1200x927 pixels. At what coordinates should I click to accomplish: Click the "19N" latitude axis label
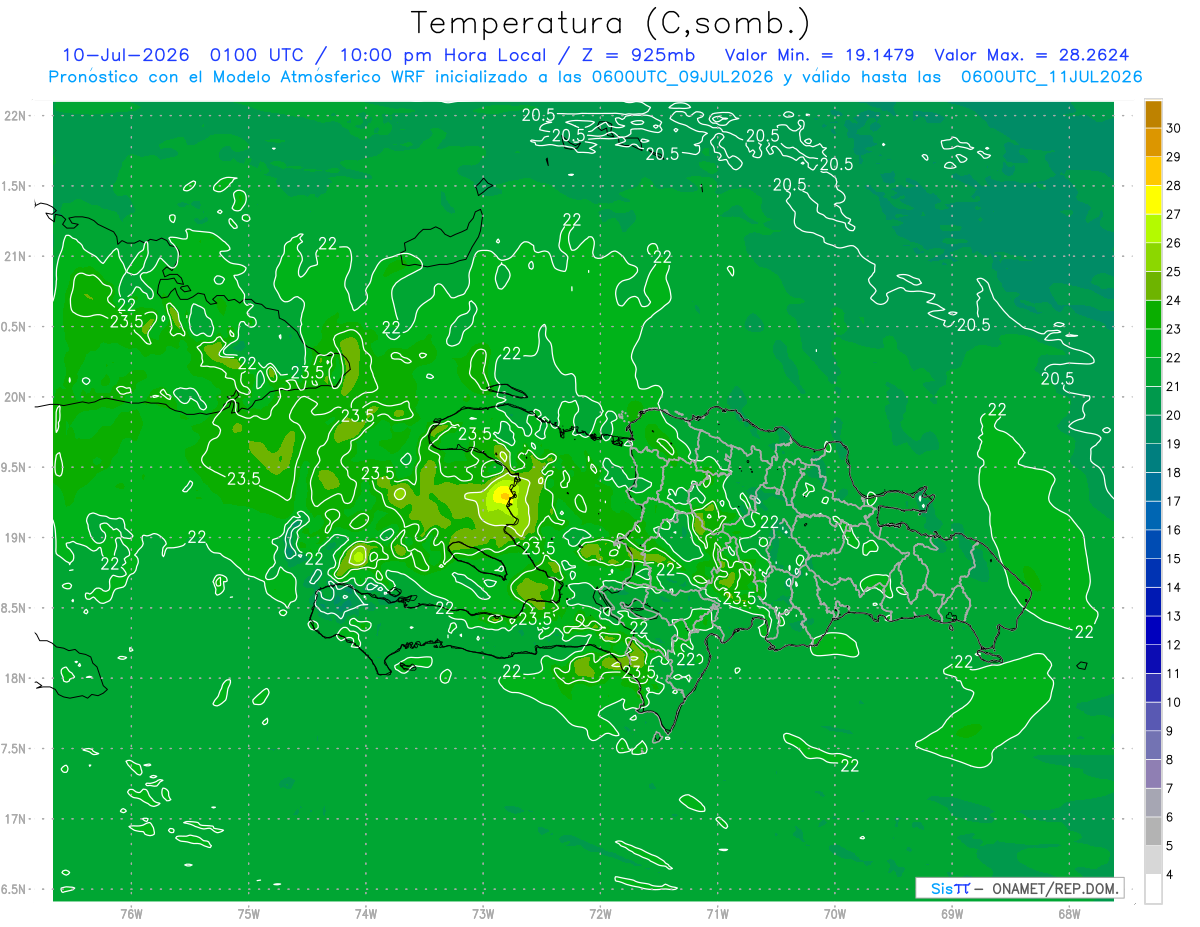pos(15,538)
